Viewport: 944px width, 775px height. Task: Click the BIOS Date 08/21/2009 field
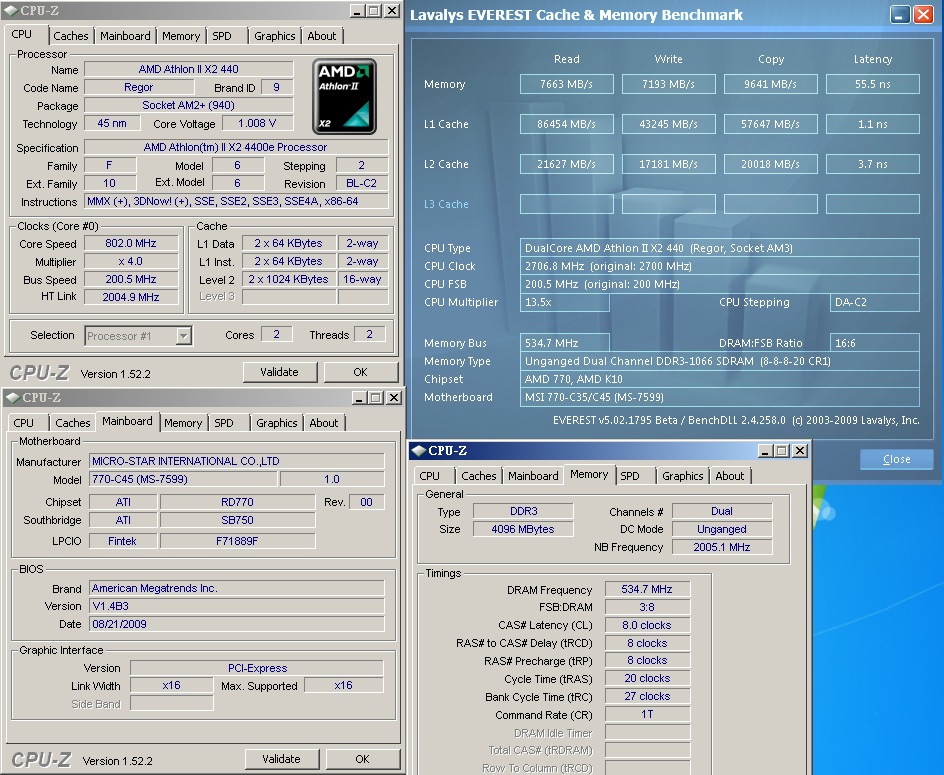[237, 624]
